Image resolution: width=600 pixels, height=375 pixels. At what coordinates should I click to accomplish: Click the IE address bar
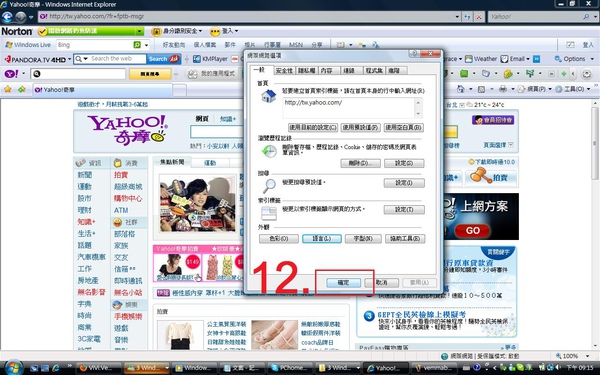(x=246, y=16)
